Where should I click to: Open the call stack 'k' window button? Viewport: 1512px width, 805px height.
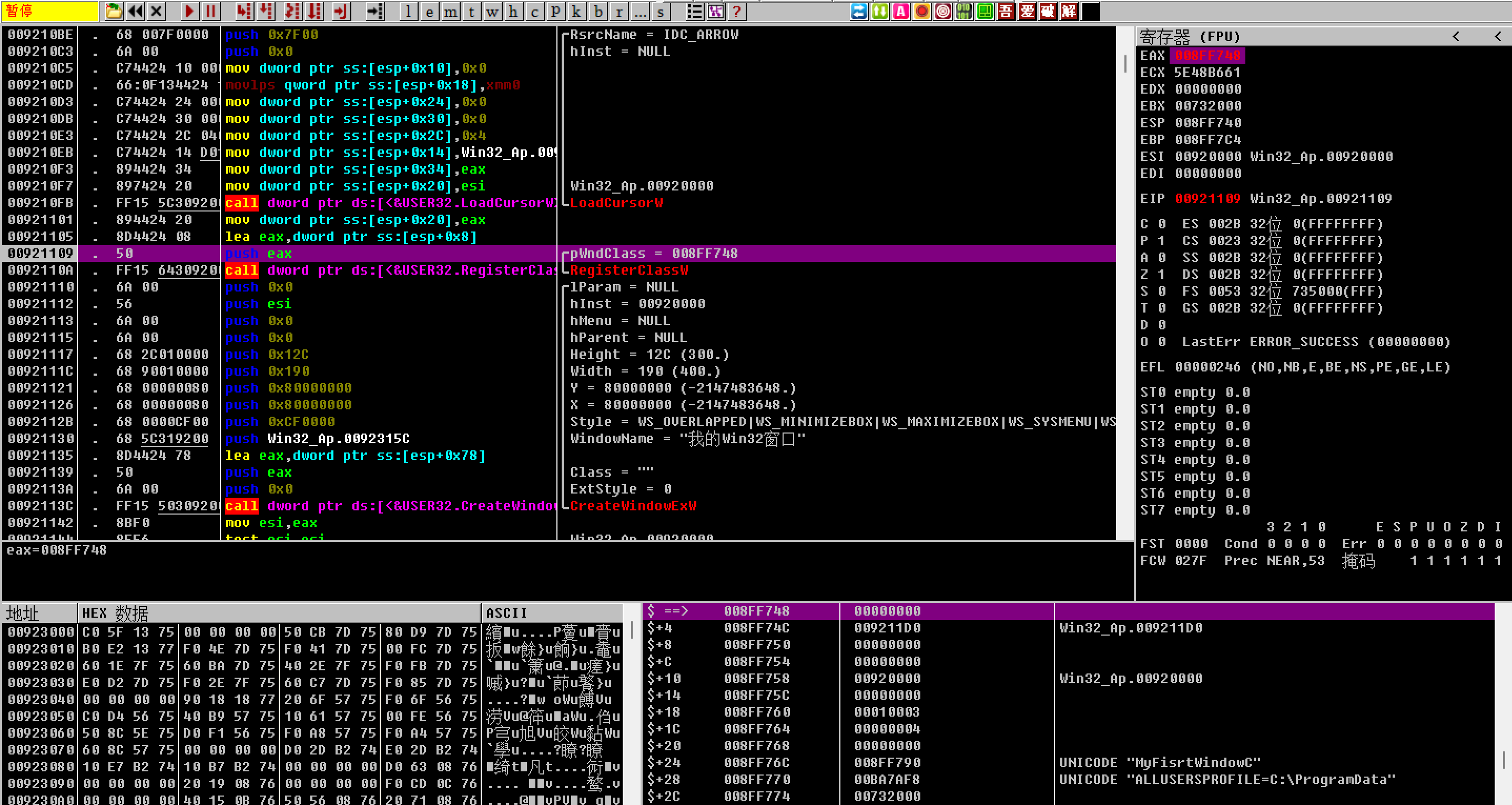pos(576,12)
